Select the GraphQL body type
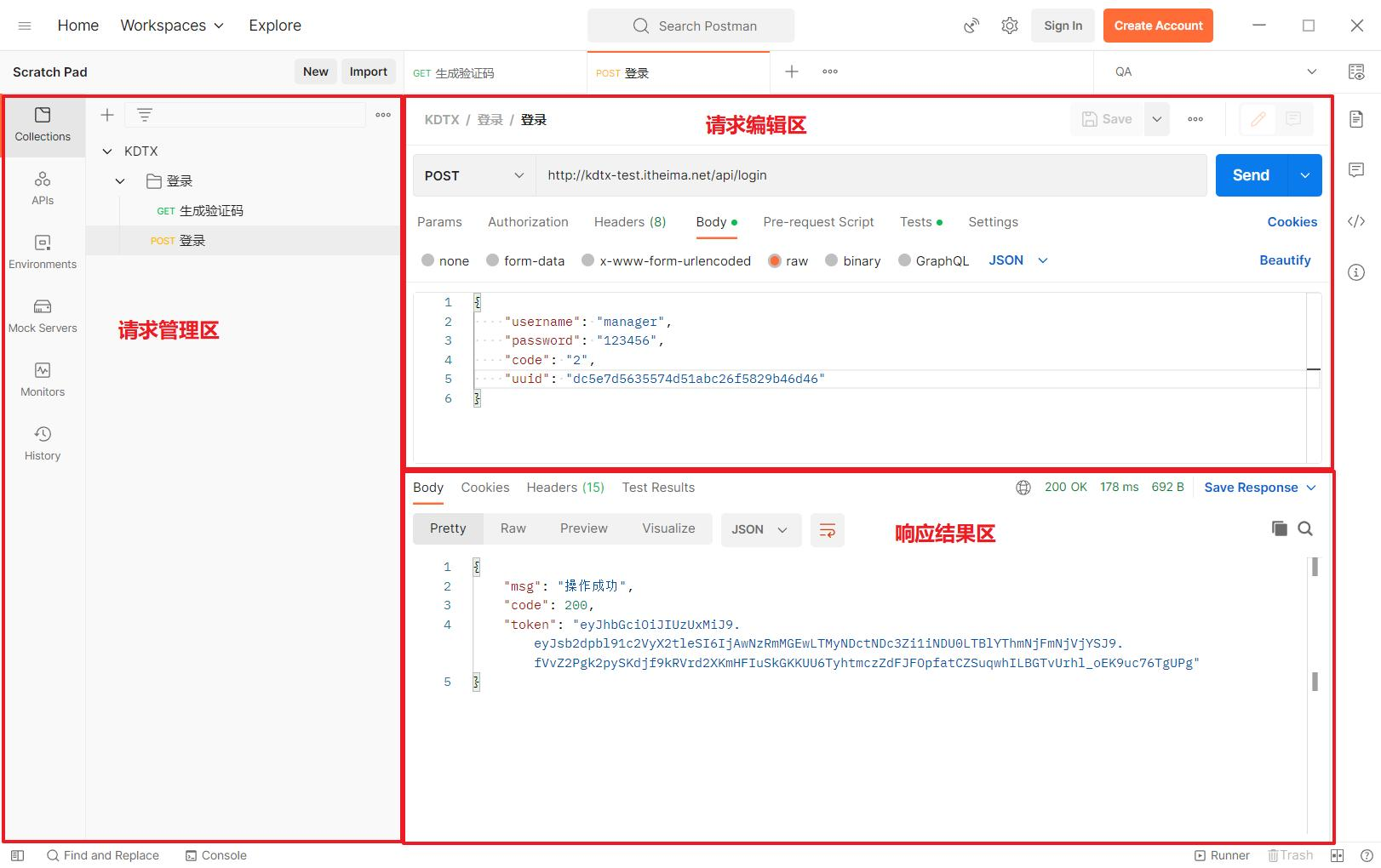Screen dimensions: 1381x868 904,260
